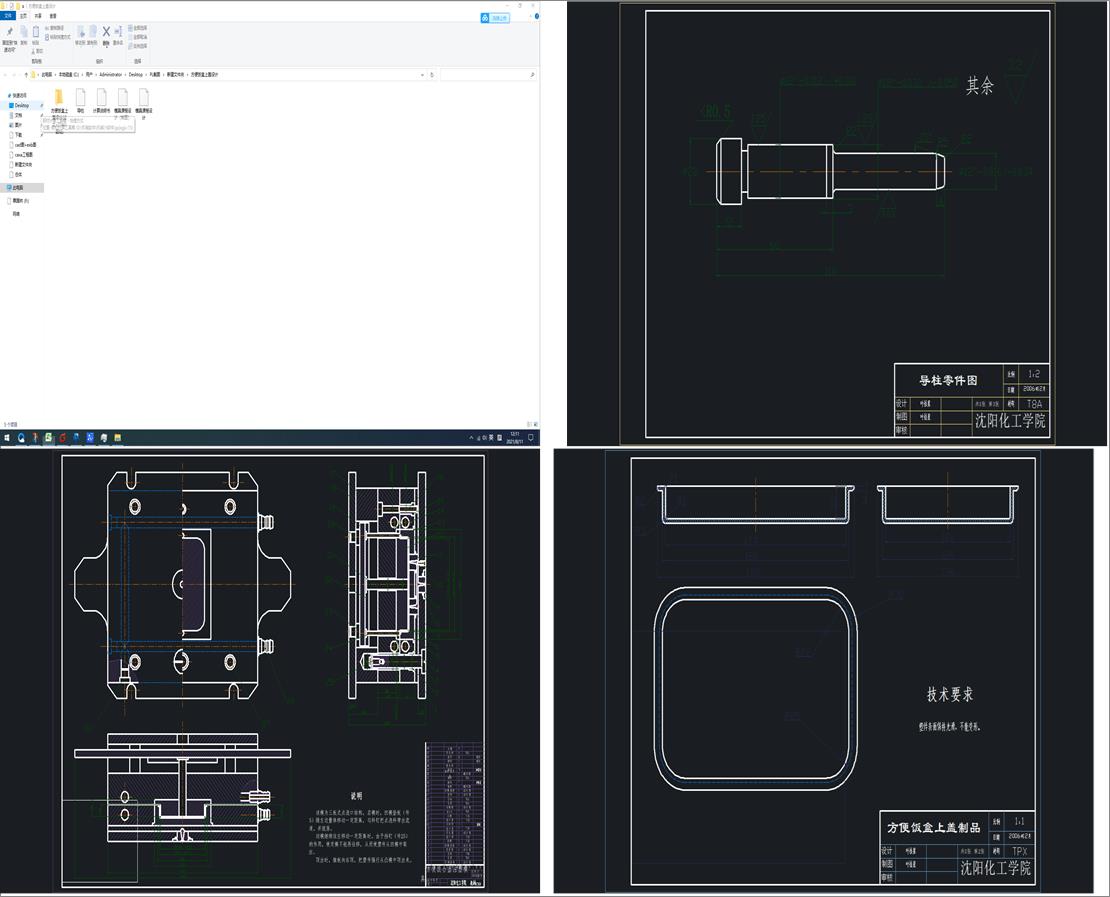Click the Delete X icon in the ribbon

(106, 32)
